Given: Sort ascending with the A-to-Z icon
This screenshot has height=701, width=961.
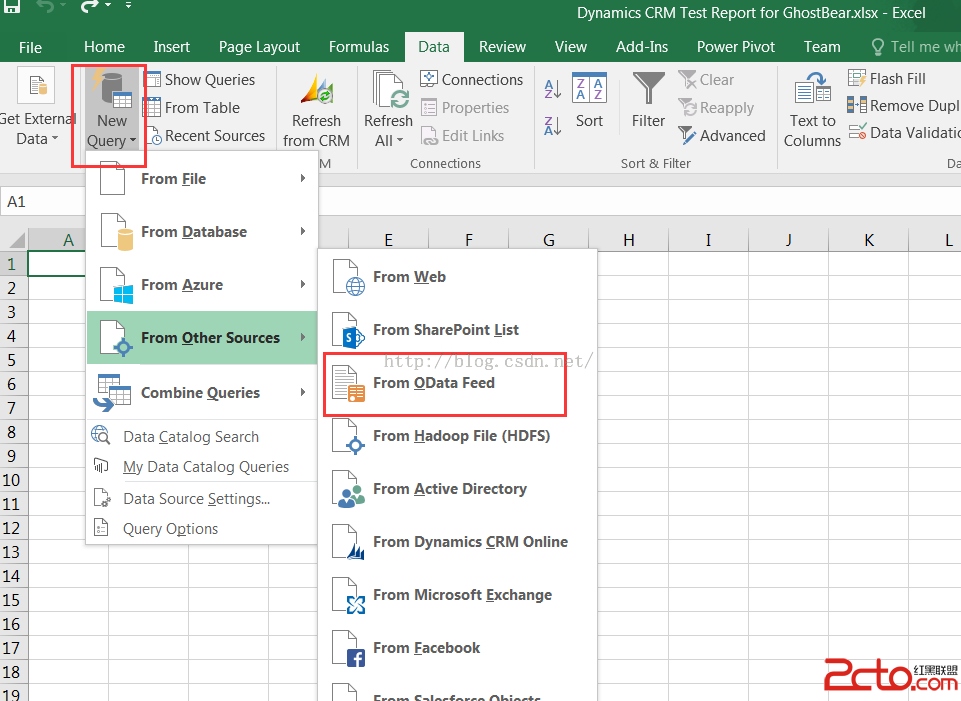Looking at the screenshot, I should (552, 89).
